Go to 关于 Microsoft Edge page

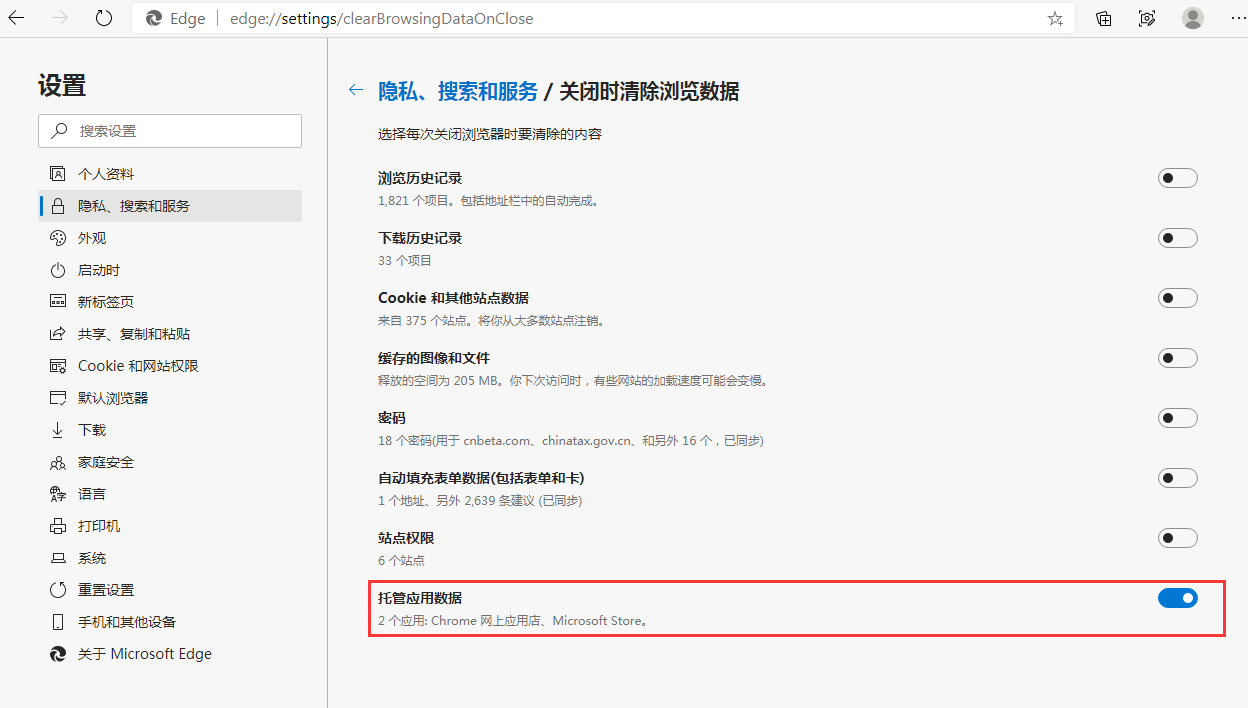(x=144, y=654)
